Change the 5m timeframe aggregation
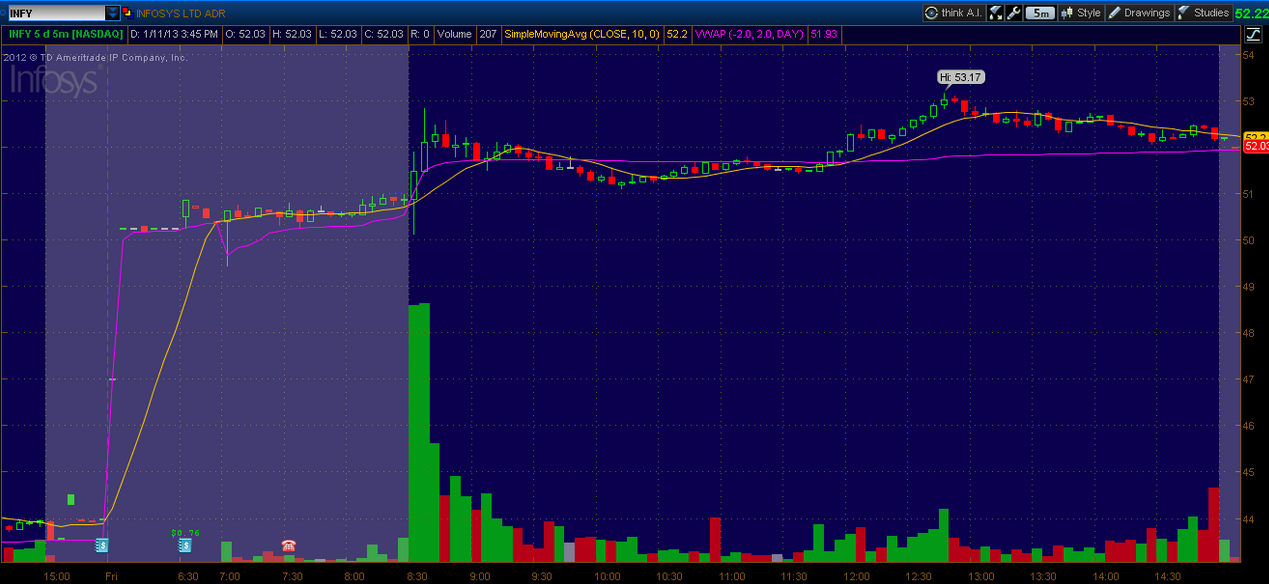1269x584 pixels. [x=1041, y=13]
